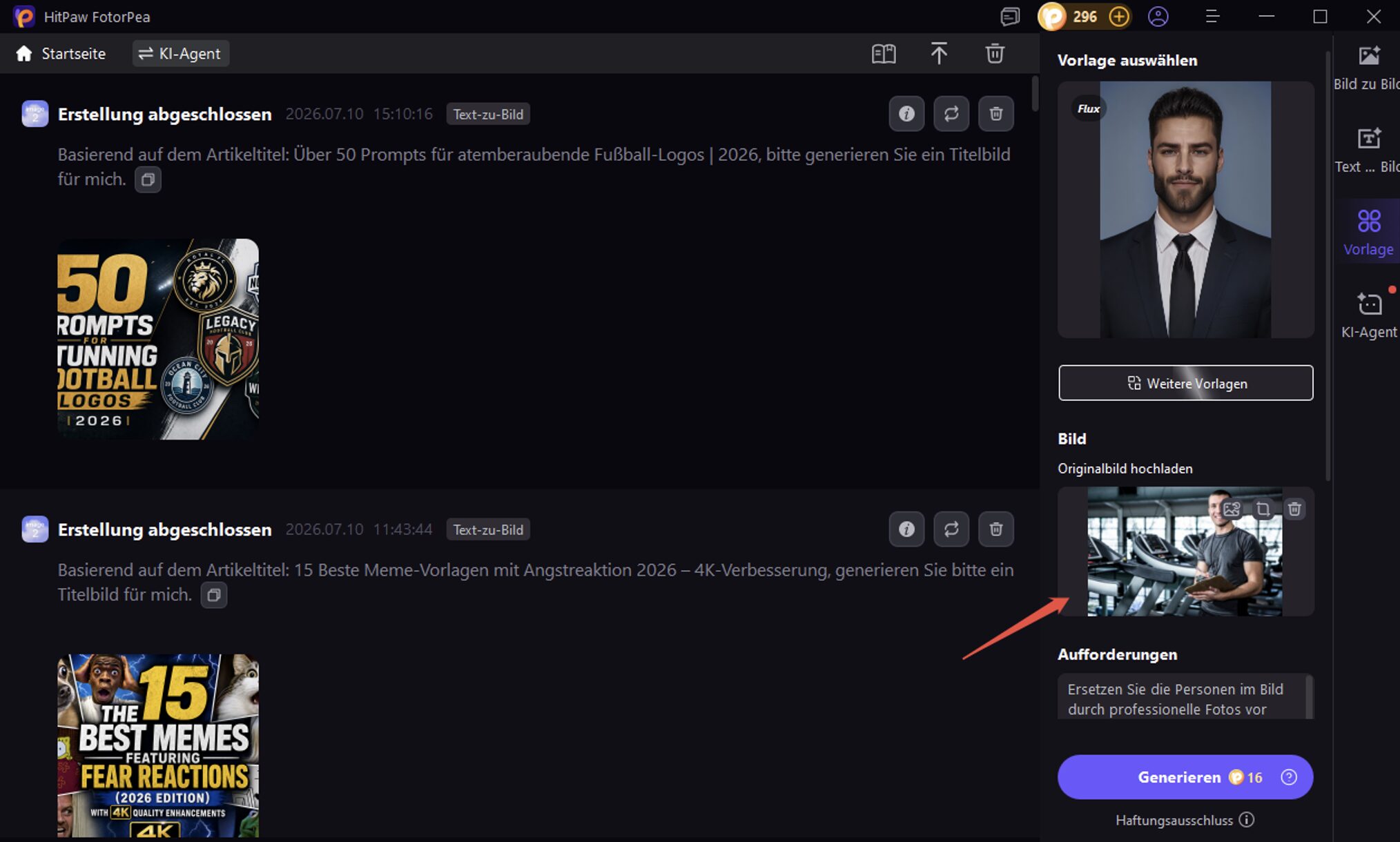This screenshot has height=842, width=1400.
Task: Open info for meme templates generation
Action: pyautogui.click(x=906, y=529)
